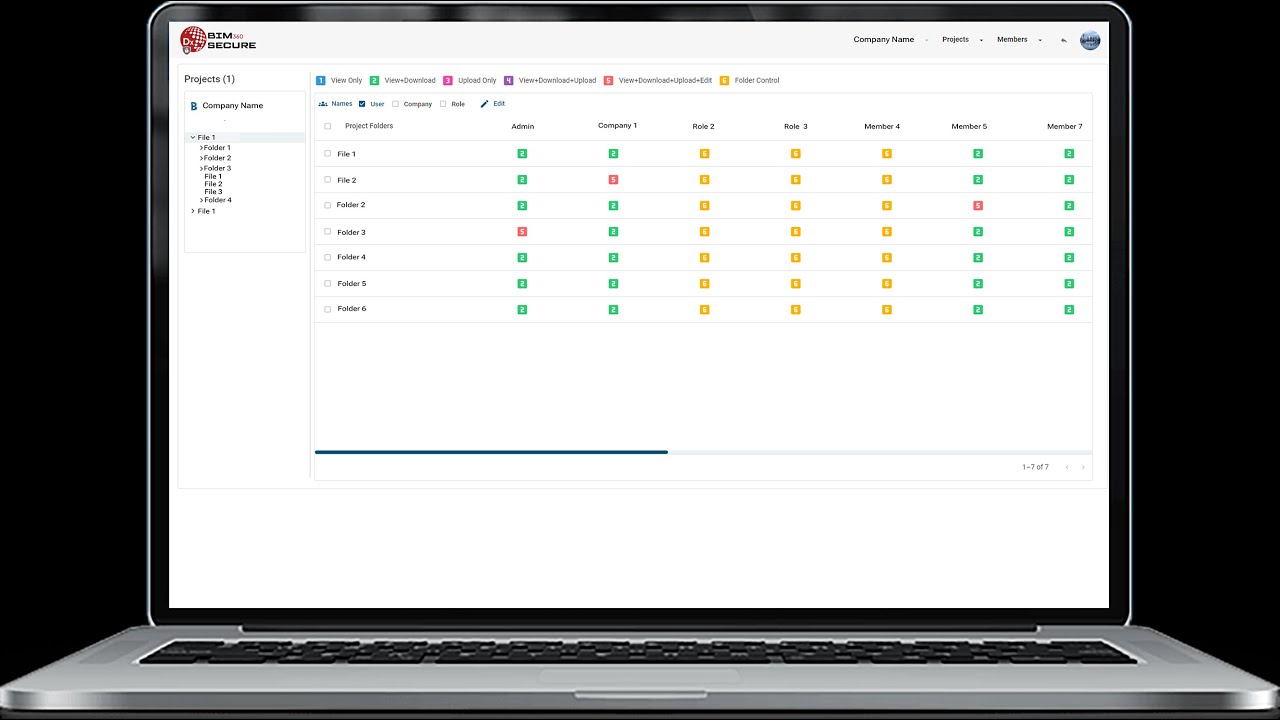This screenshot has width=1280, height=720.
Task: Go to previous table page arrow
Action: [x=1067, y=467]
